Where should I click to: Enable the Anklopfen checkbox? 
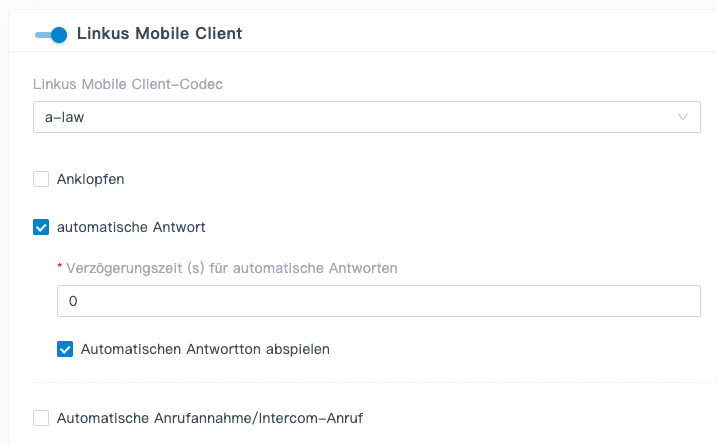(41, 179)
